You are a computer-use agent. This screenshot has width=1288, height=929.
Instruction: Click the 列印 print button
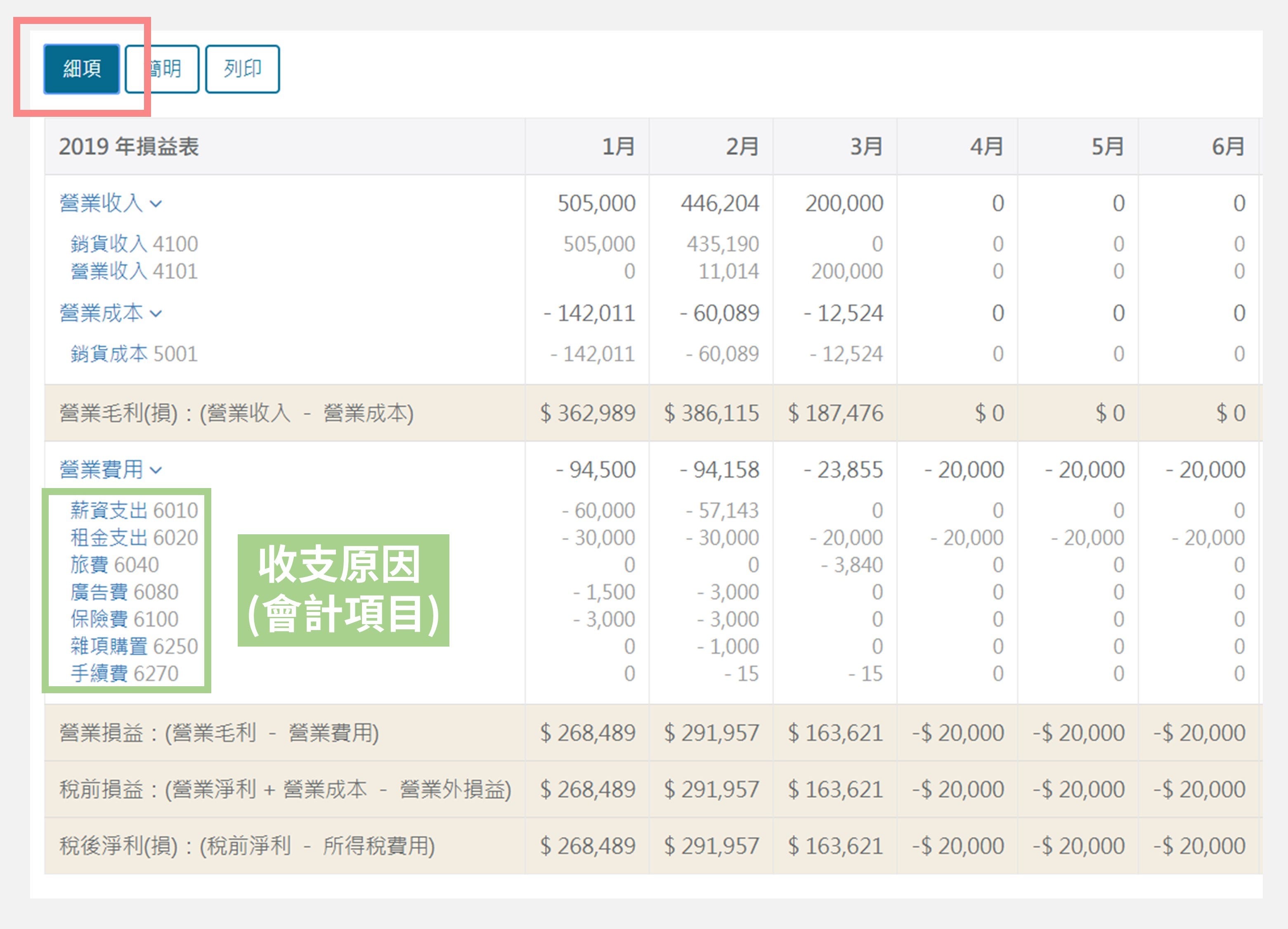pyautogui.click(x=243, y=69)
